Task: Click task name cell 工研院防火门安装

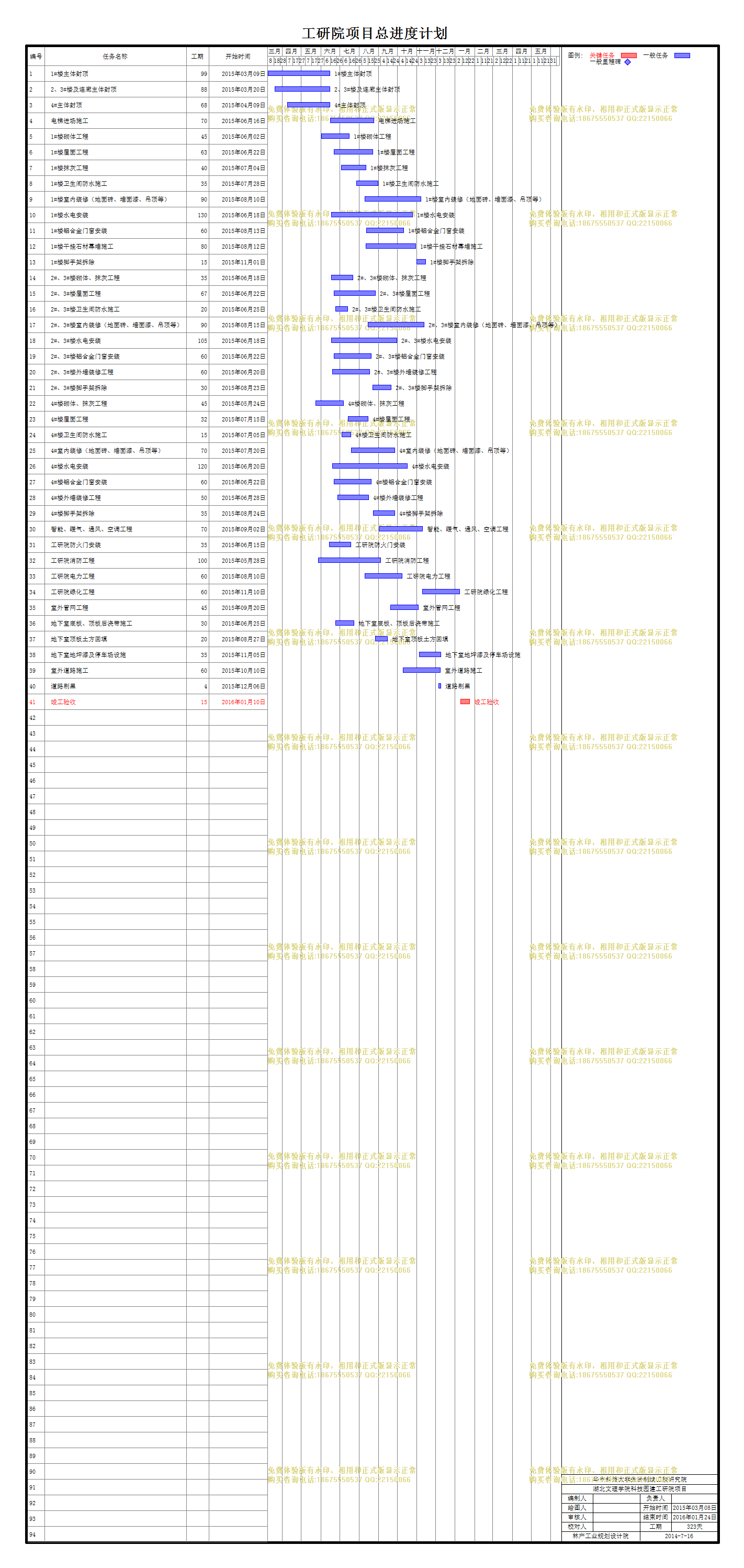Action: tap(115, 546)
